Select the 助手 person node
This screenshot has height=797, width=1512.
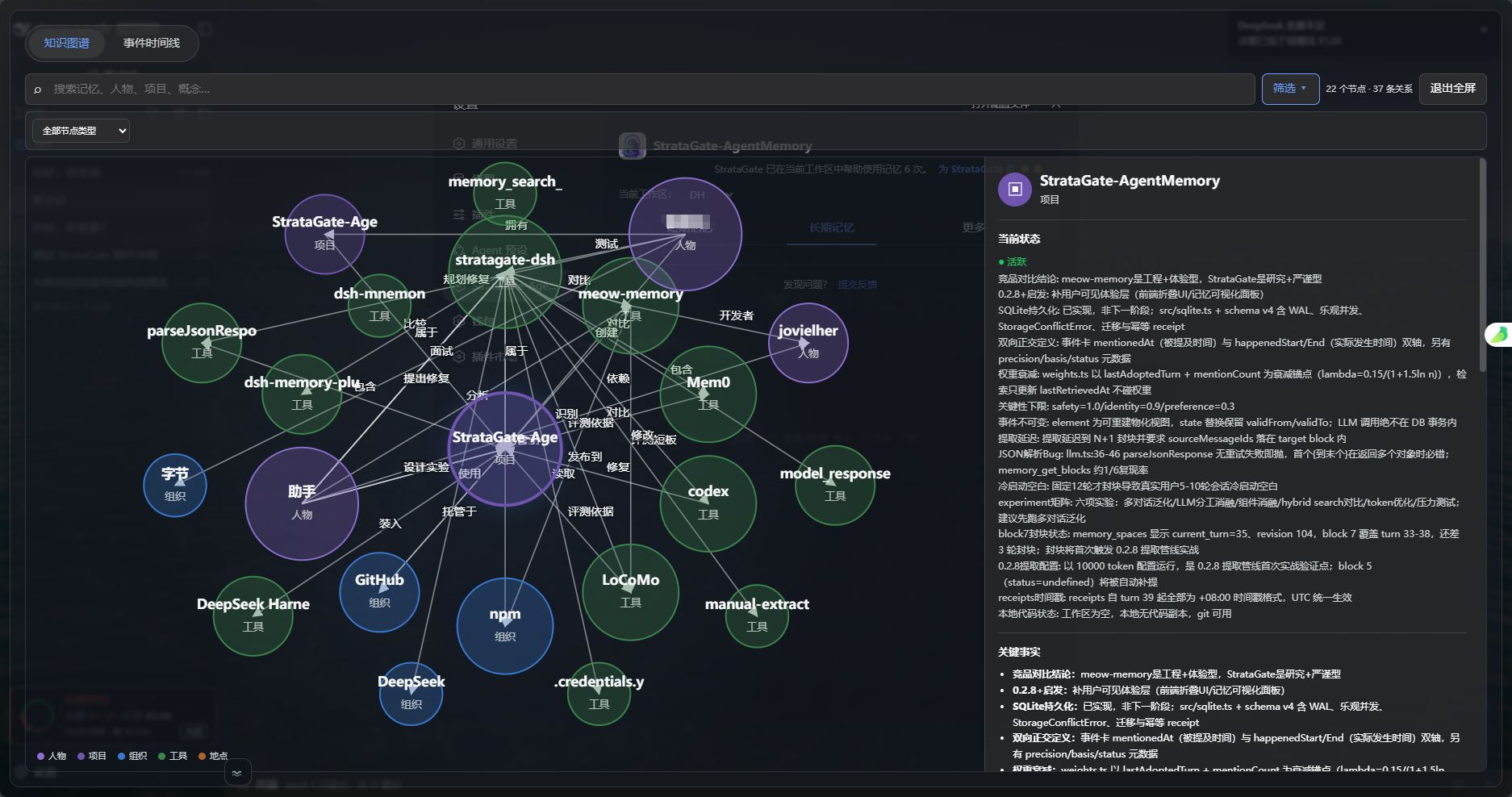(302, 503)
